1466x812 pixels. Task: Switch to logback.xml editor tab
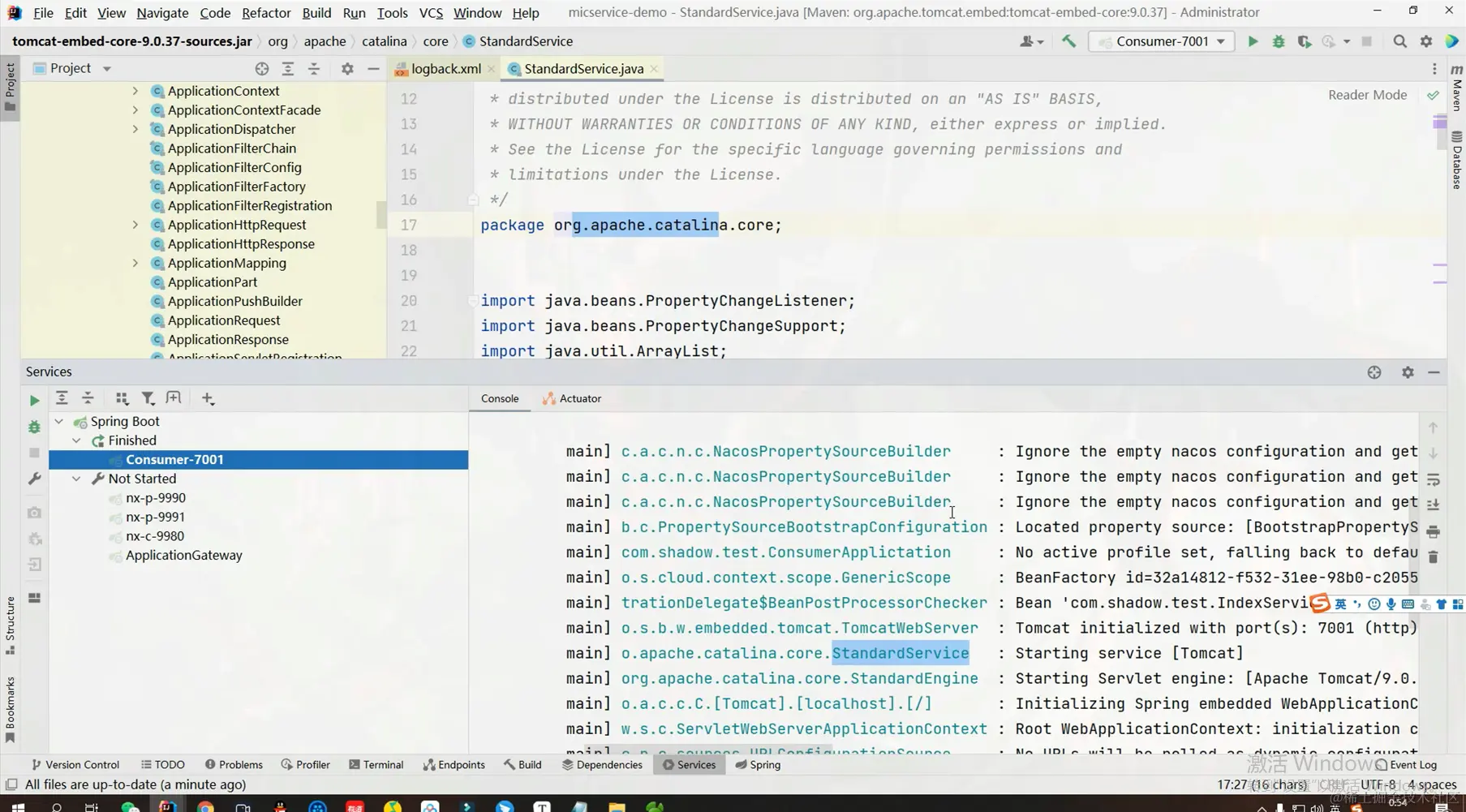pos(445,69)
